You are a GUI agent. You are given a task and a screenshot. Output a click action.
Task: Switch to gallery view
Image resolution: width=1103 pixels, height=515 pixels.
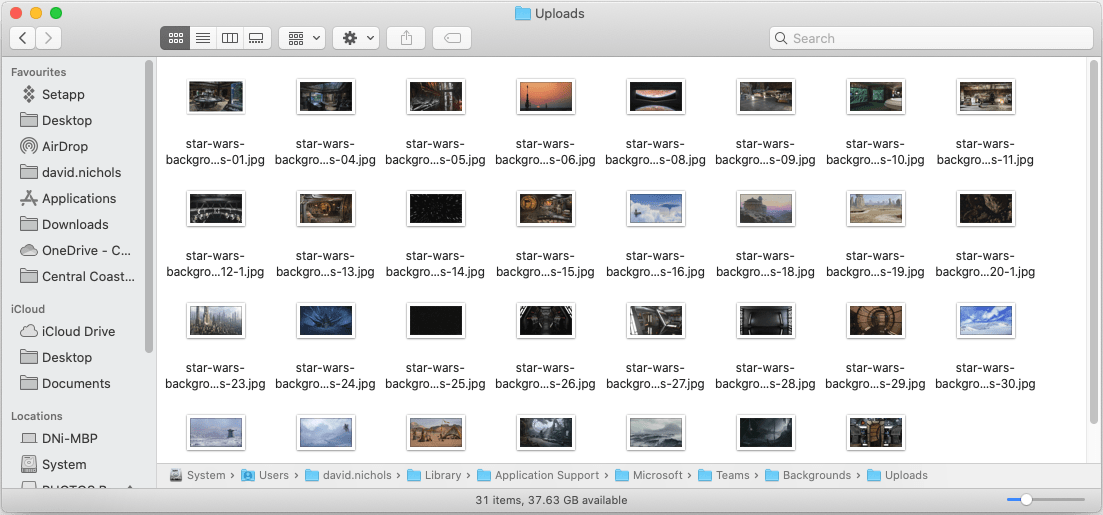(x=257, y=38)
